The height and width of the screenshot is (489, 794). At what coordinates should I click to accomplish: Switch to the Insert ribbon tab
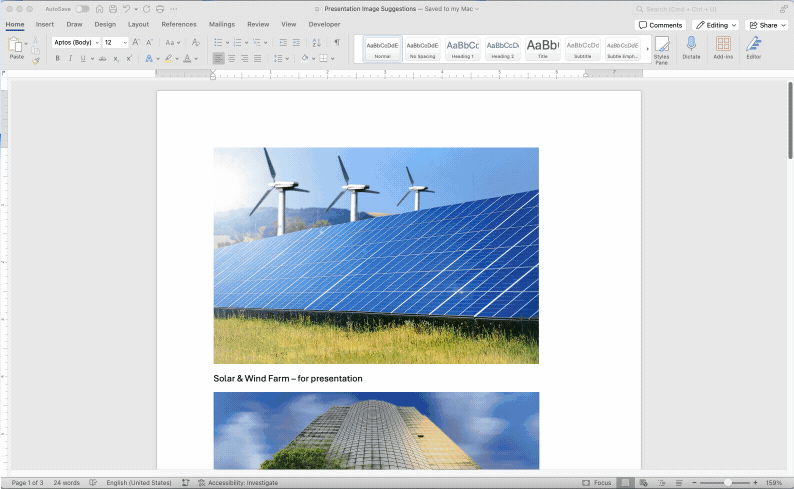click(45, 24)
